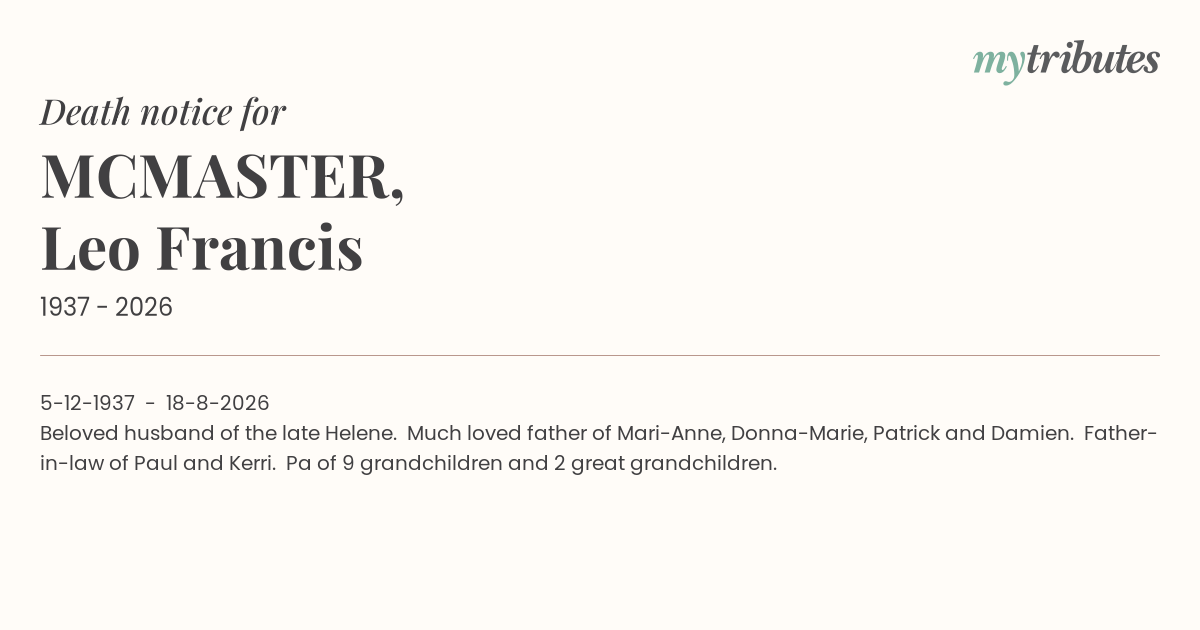Select the year range 1937 - 2026
This screenshot has height=630, width=1200.
click(106, 307)
